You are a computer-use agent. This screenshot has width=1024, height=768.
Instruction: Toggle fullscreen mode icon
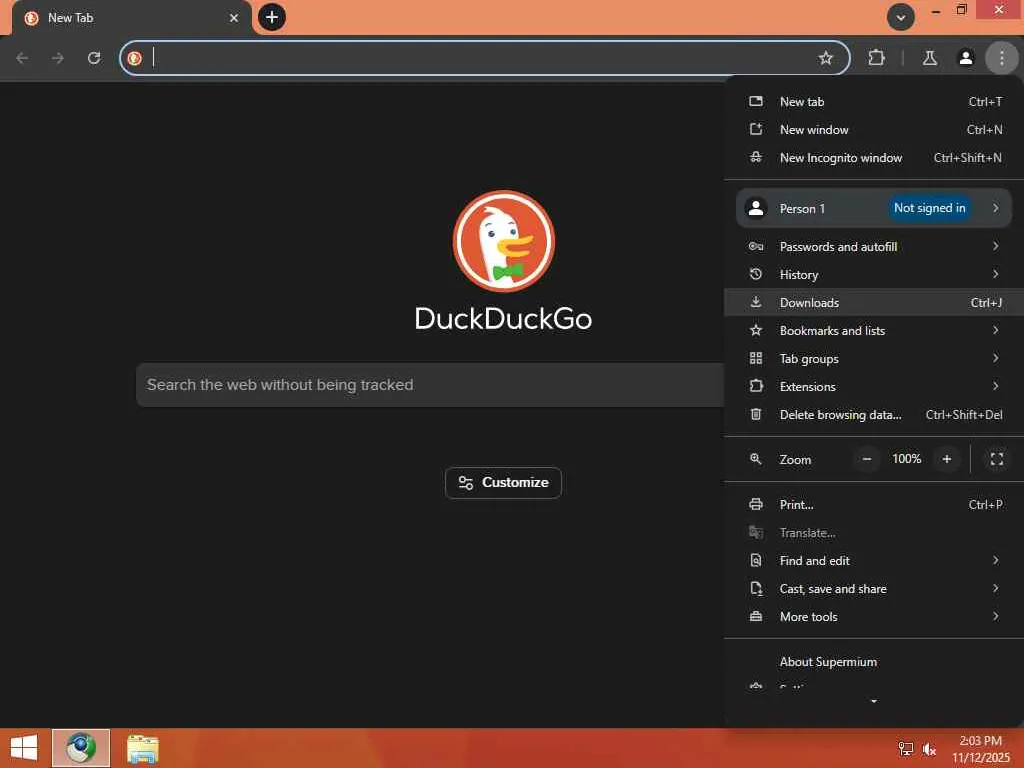[x=997, y=459]
